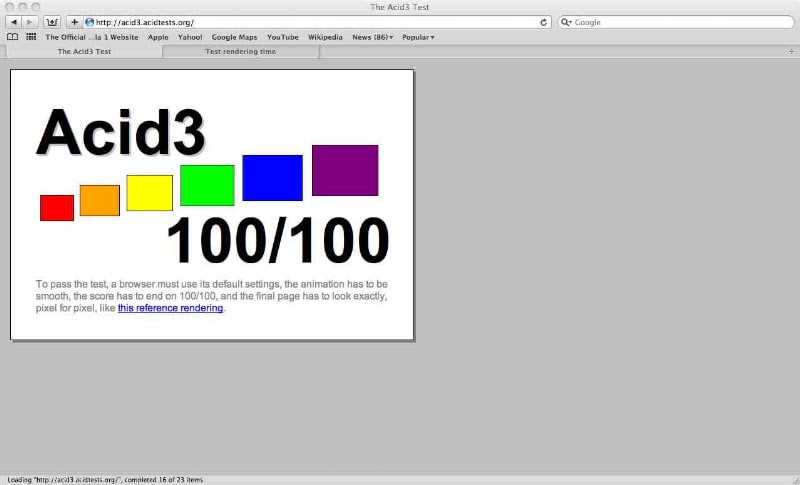Add bookmark with the plus button
Viewport: 800px width, 485px height.
pyautogui.click(x=74, y=22)
